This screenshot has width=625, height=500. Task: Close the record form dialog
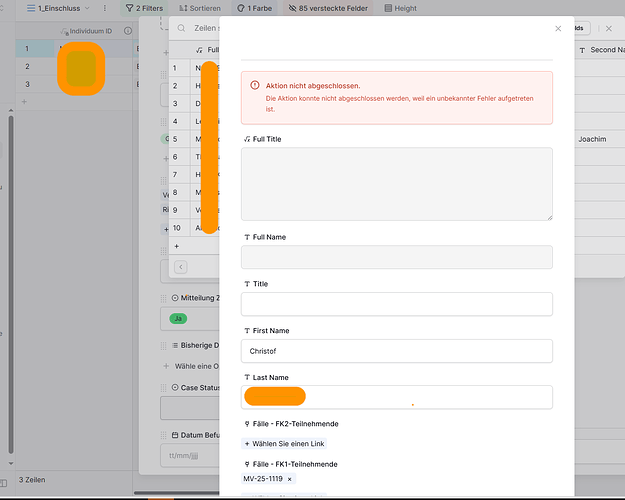click(558, 29)
